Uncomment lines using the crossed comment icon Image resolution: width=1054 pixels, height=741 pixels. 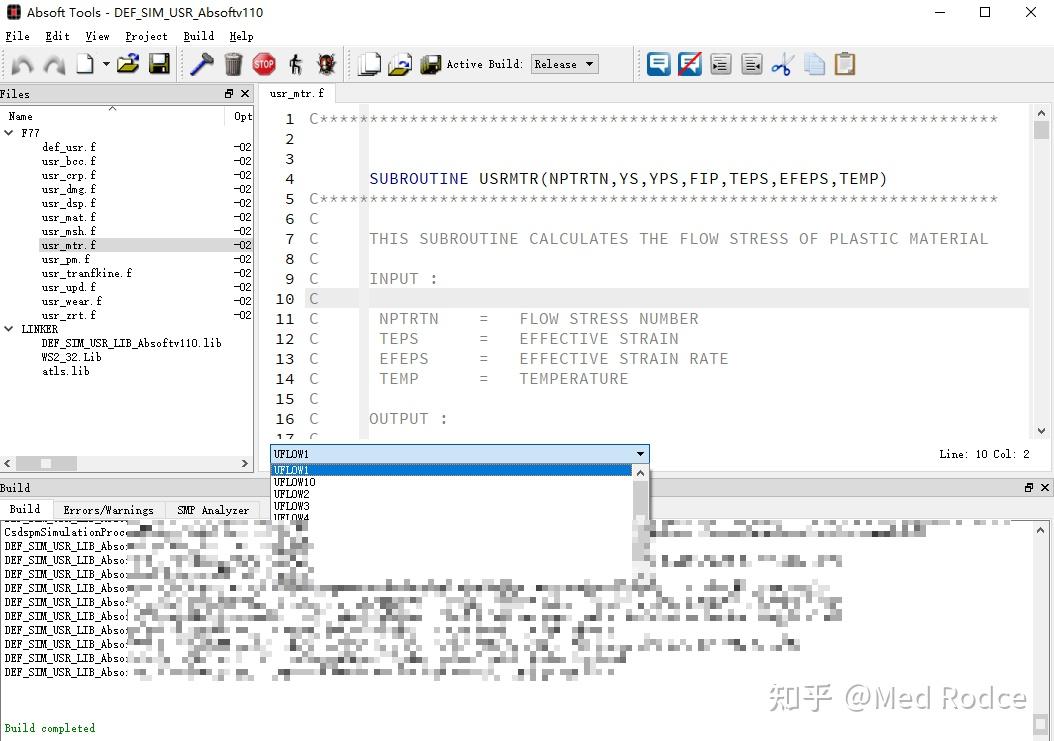tap(690, 64)
